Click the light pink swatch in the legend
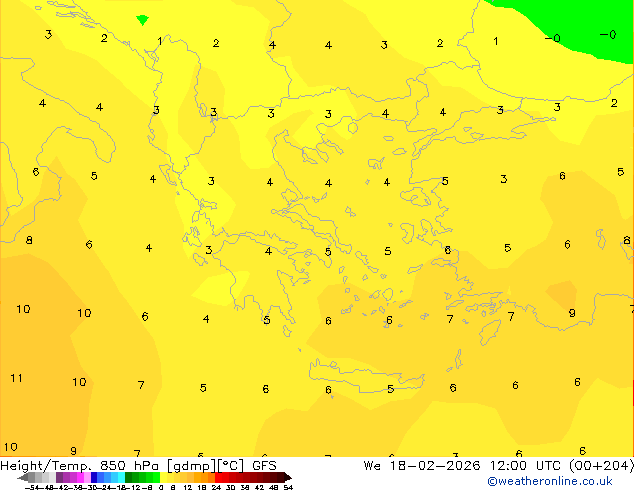The width and height of the screenshot is (634, 490). pyautogui.click(x=87, y=477)
